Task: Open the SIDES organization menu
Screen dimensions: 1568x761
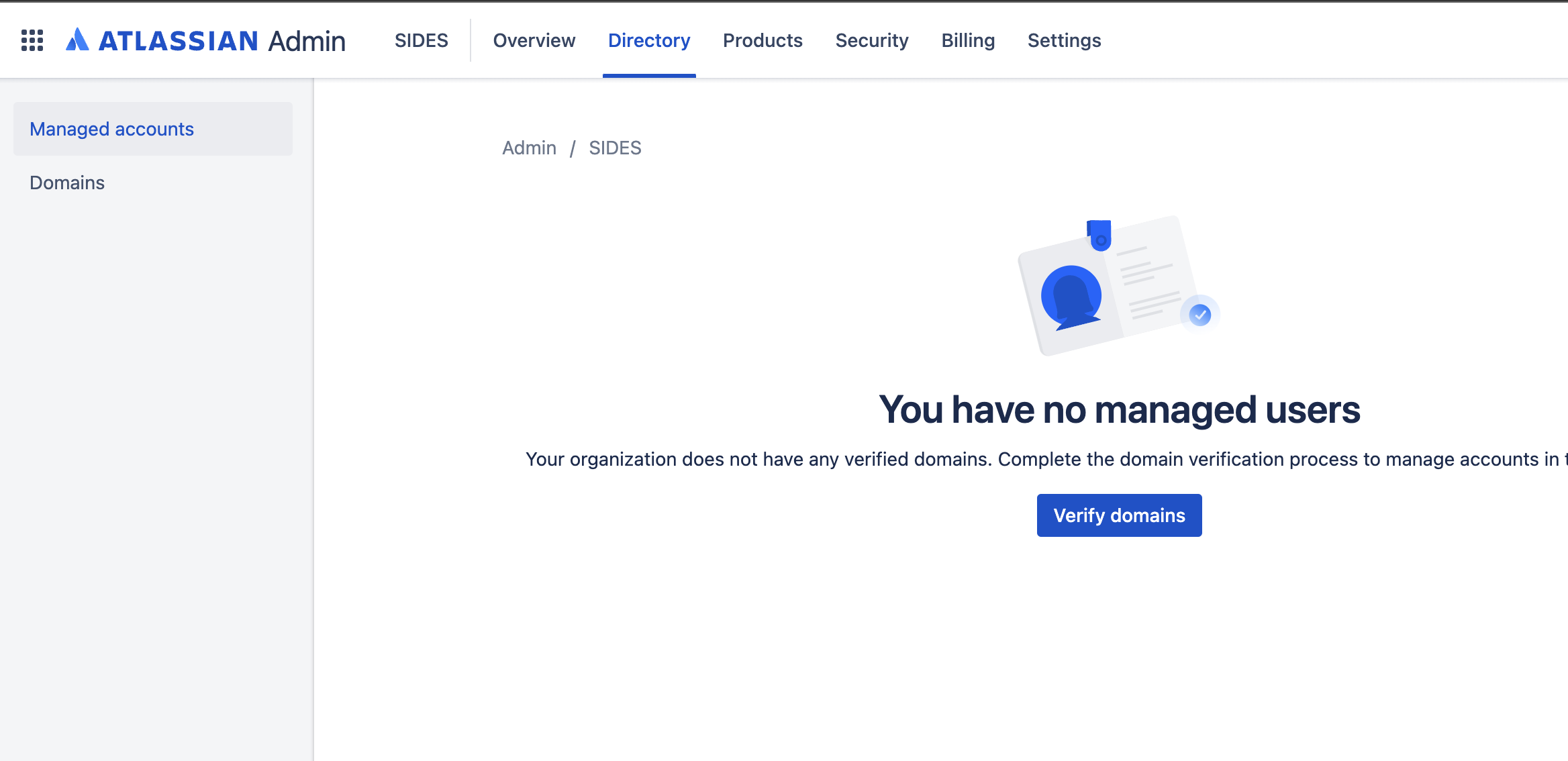Action: pos(421,40)
